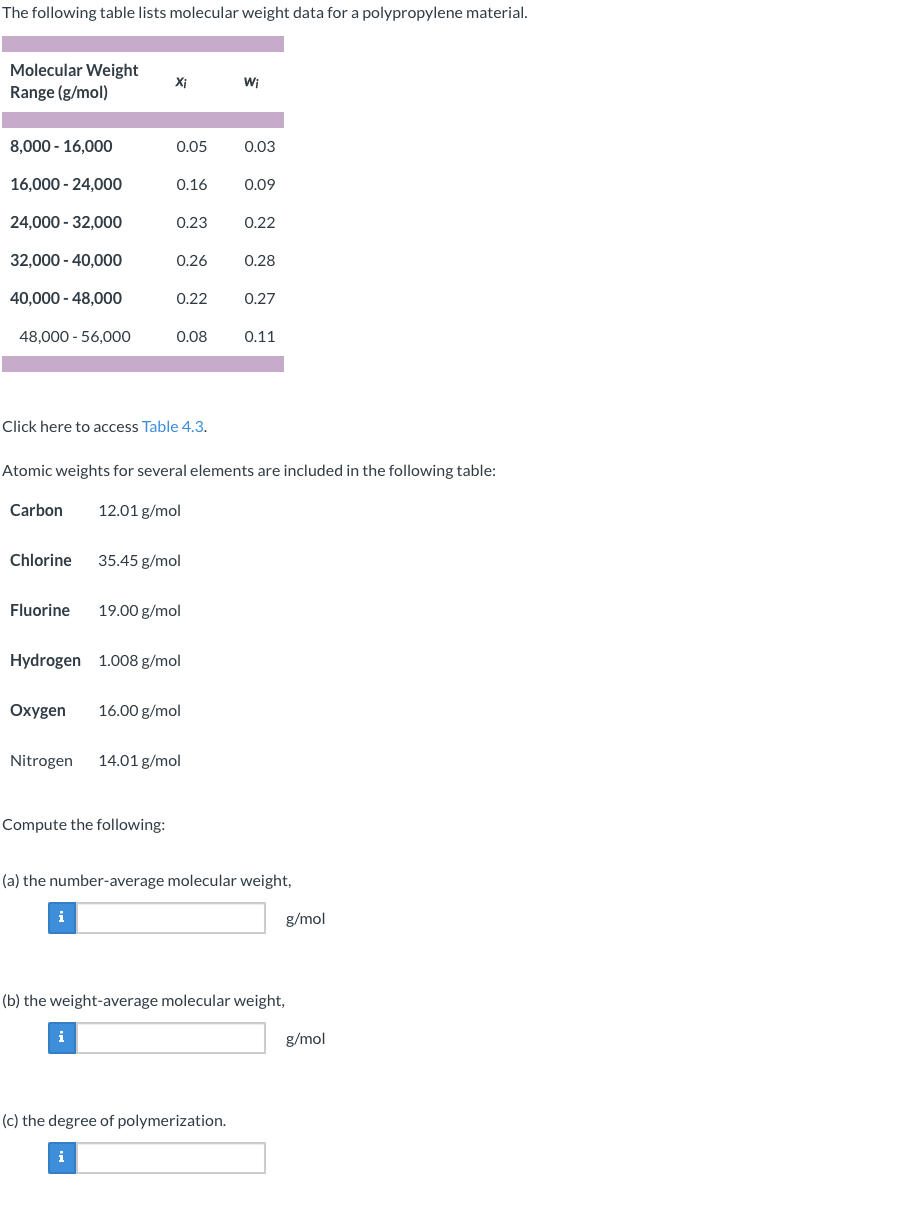The image size is (924, 1216).
Task: Select the 32,000 - 40,000 row
Action: [x=65, y=260]
